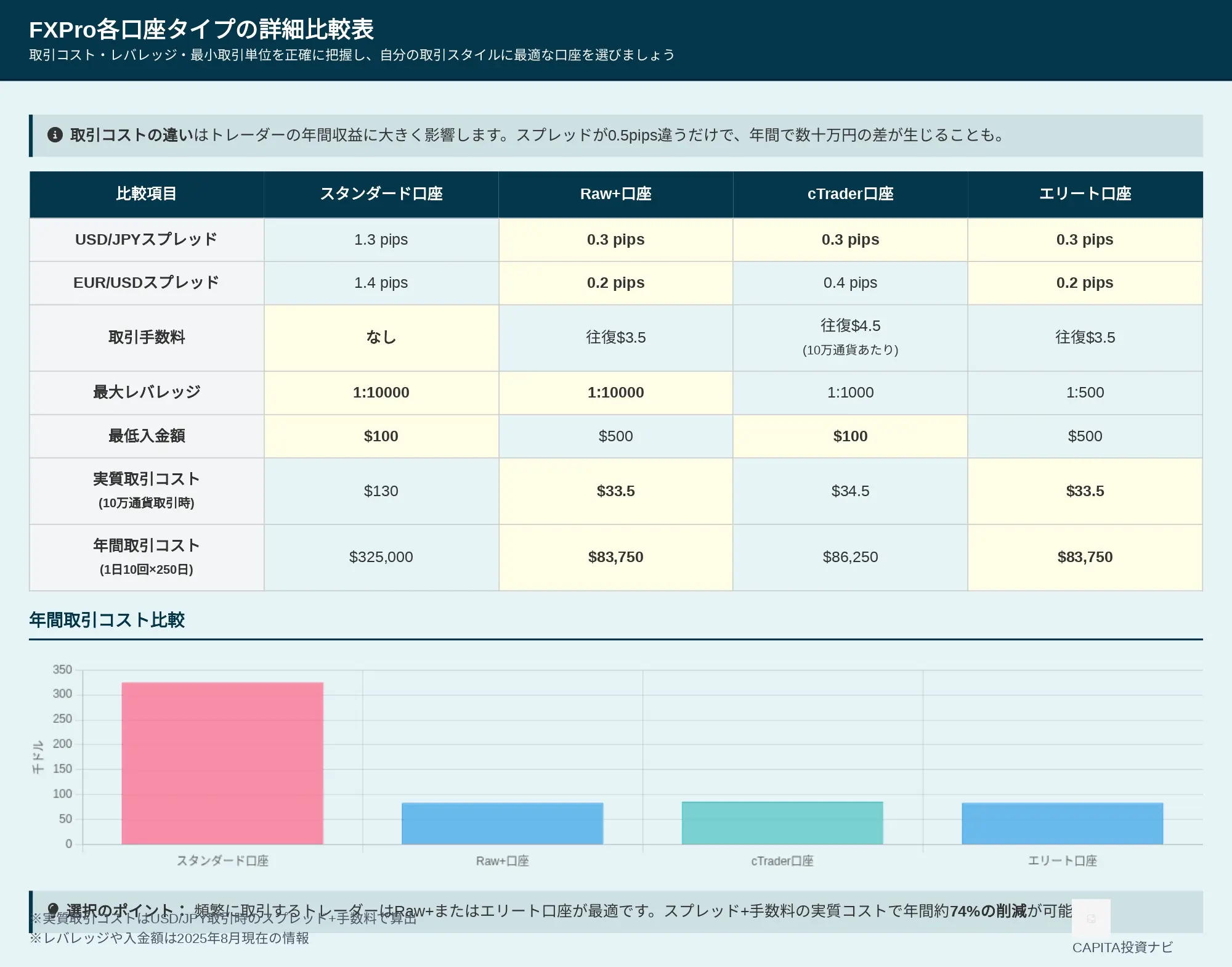
Task: Click the $100 deposit cell under cTrader
Action: [x=851, y=436]
